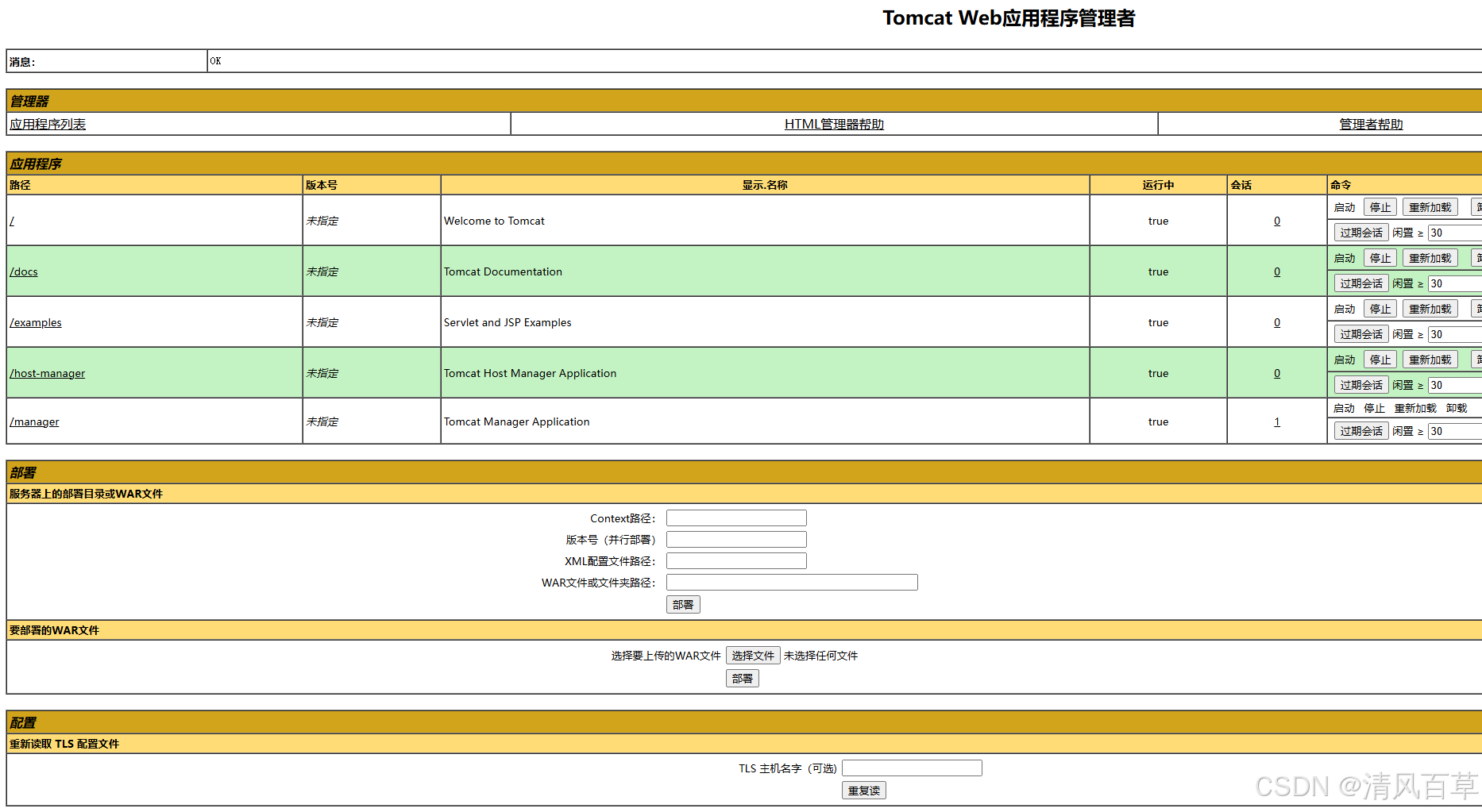Viewport: 1482px width, 812px height.
Task: Stop the /host-manager application
Action: click(1380, 360)
